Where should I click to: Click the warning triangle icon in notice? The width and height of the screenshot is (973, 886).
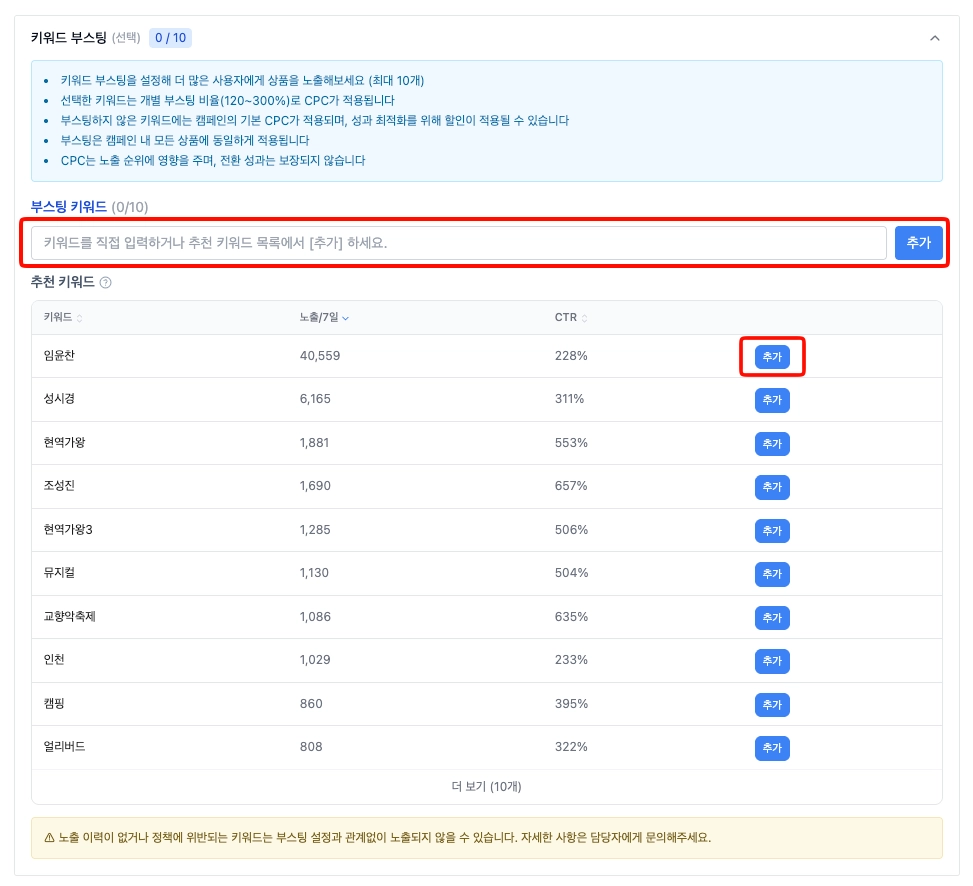pyautogui.click(x=50, y=838)
